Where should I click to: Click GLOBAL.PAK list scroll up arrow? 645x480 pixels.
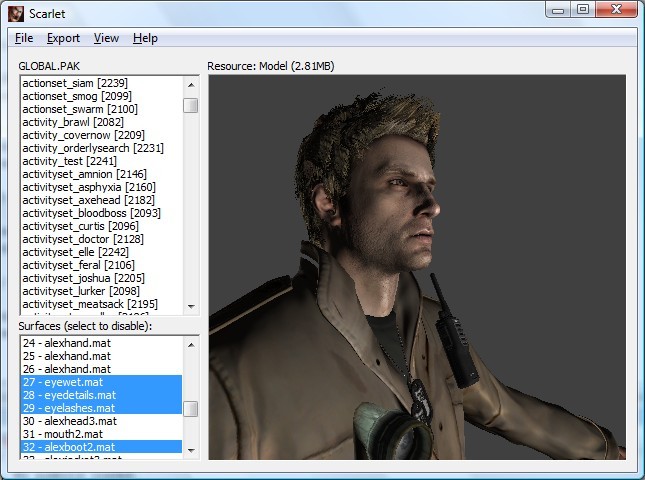coord(191,85)
